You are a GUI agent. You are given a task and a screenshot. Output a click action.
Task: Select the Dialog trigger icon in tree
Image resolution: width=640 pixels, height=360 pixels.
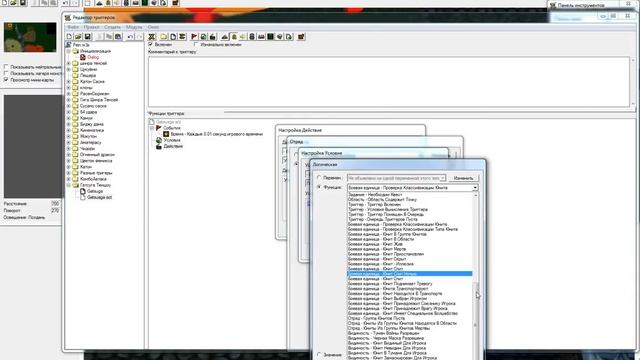83,57
